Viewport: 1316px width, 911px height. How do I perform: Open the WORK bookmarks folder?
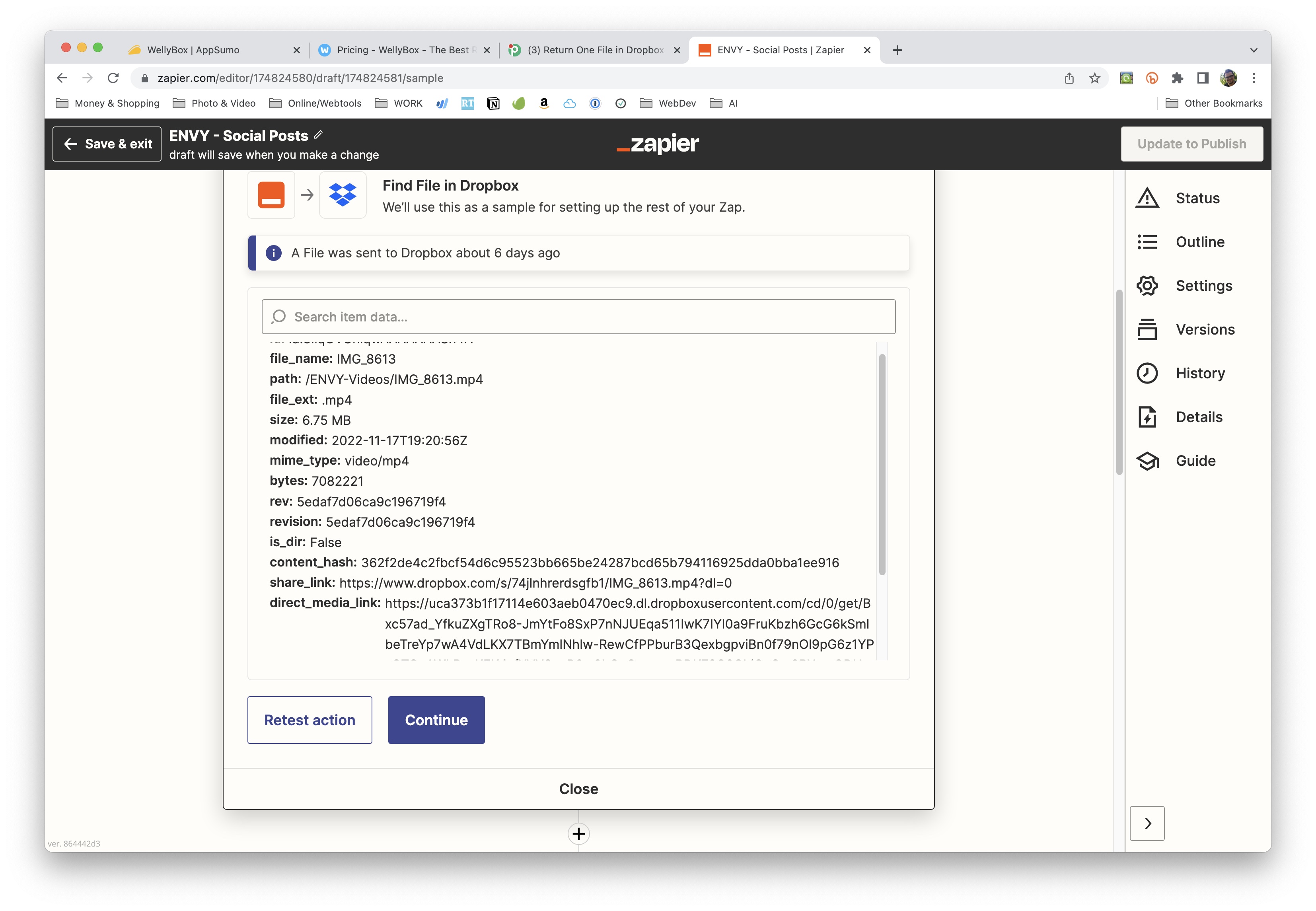tap(398, 103)
